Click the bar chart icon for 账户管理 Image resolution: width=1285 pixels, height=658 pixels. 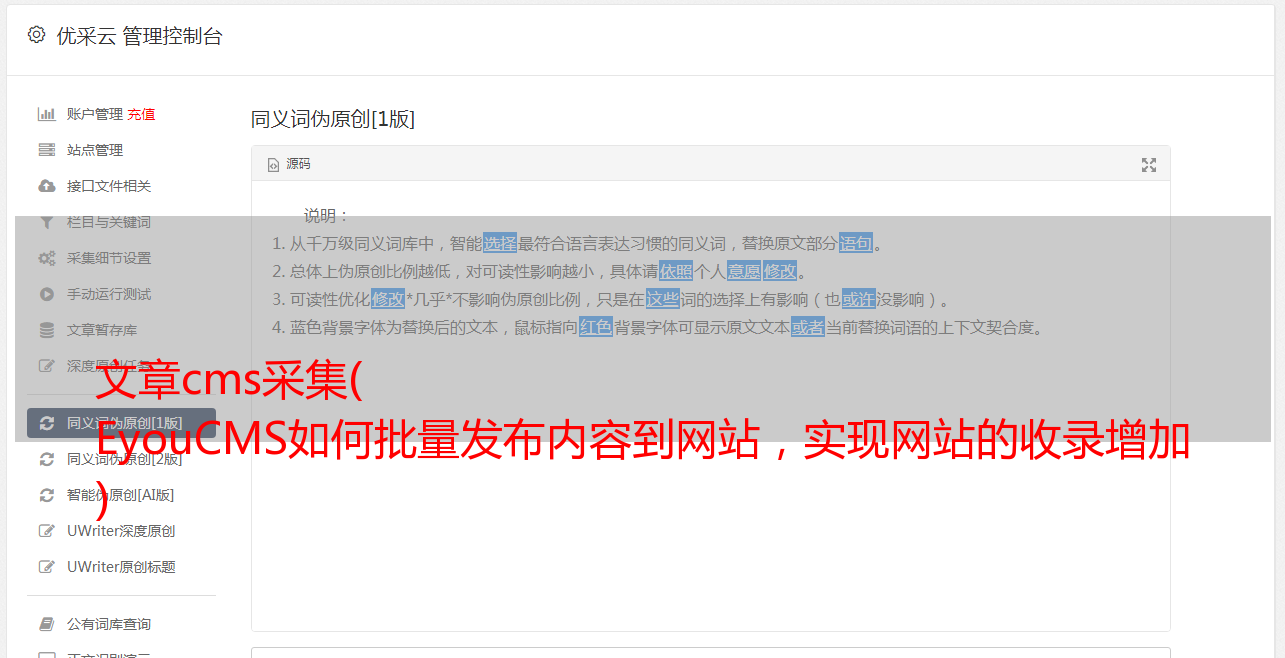click(46, 114)
